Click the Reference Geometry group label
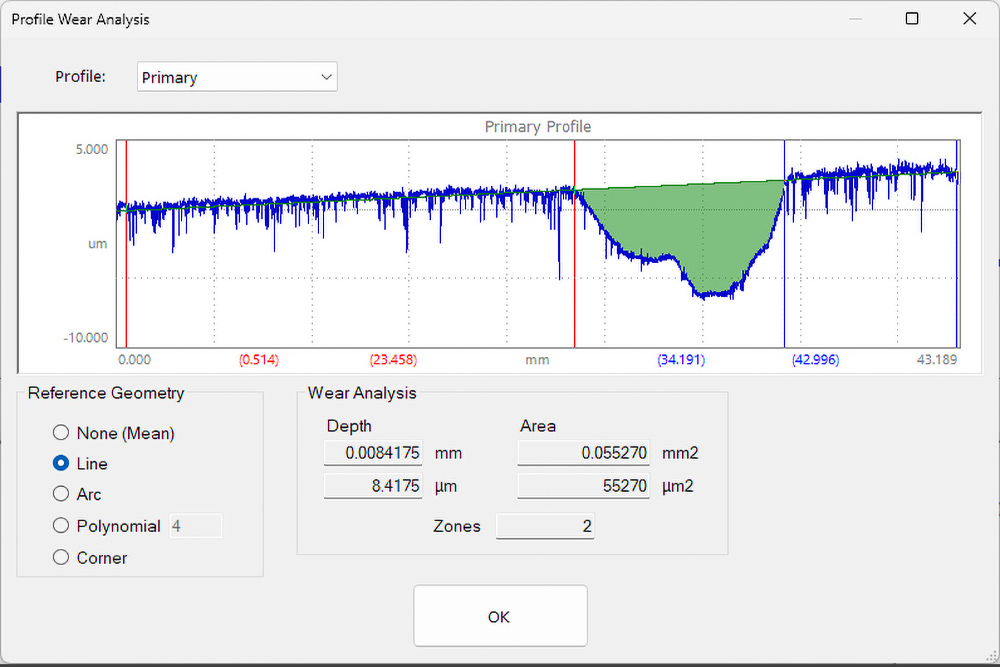 tap(106, 393)
